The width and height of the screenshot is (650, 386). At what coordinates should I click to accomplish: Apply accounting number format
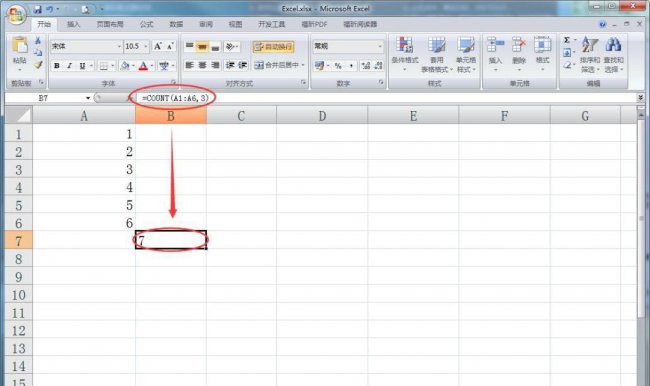(319, 66)
